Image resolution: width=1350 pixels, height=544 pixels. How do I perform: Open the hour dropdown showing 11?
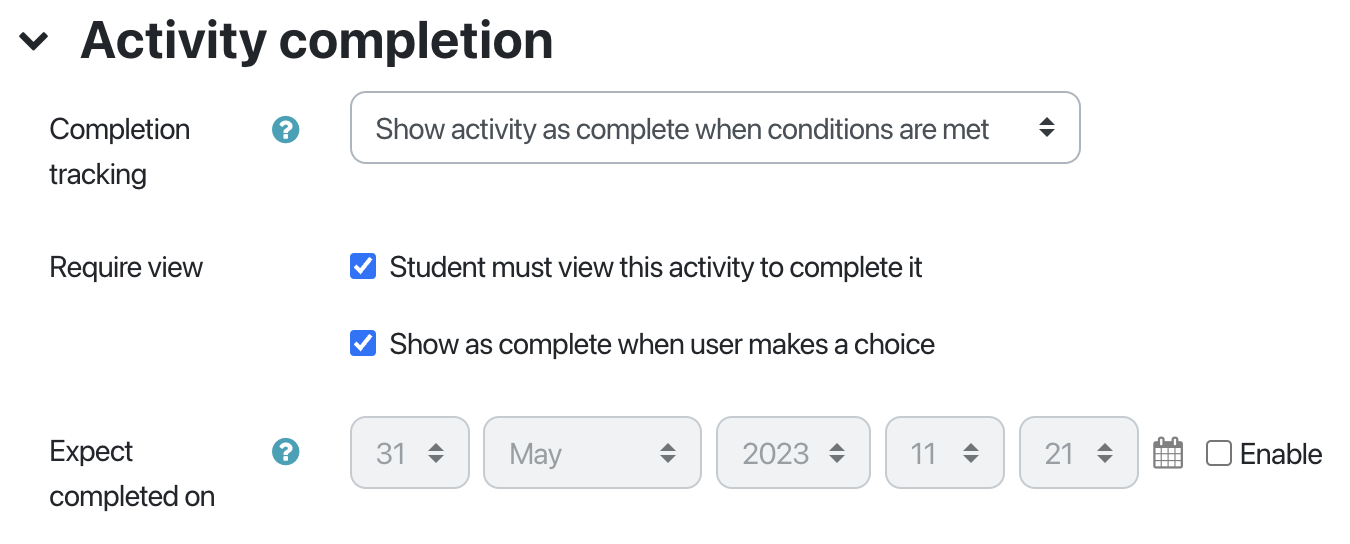(944, 453)
